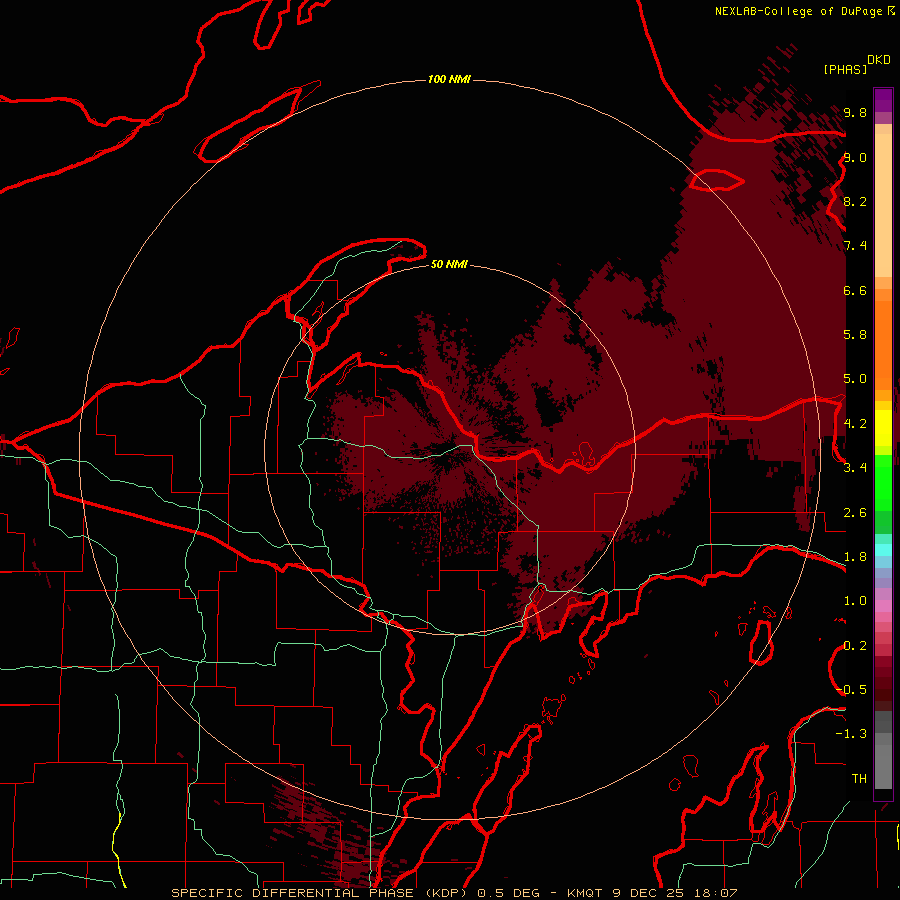Click the 1.0 scale label
This screenshot has width=900, height=900.
pyautogui.click(x=855, y=601)
